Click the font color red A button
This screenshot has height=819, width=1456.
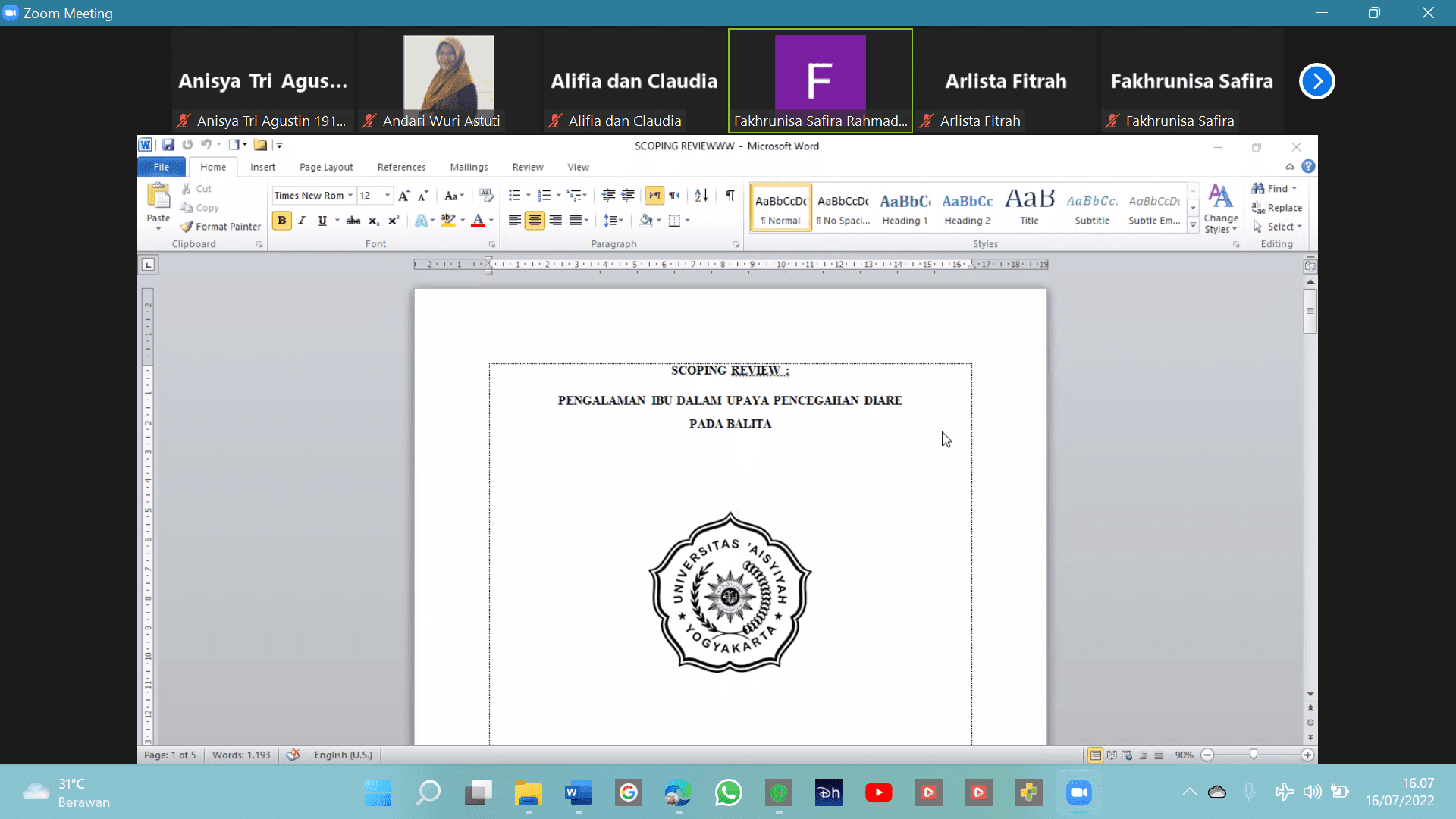(478, 221)
